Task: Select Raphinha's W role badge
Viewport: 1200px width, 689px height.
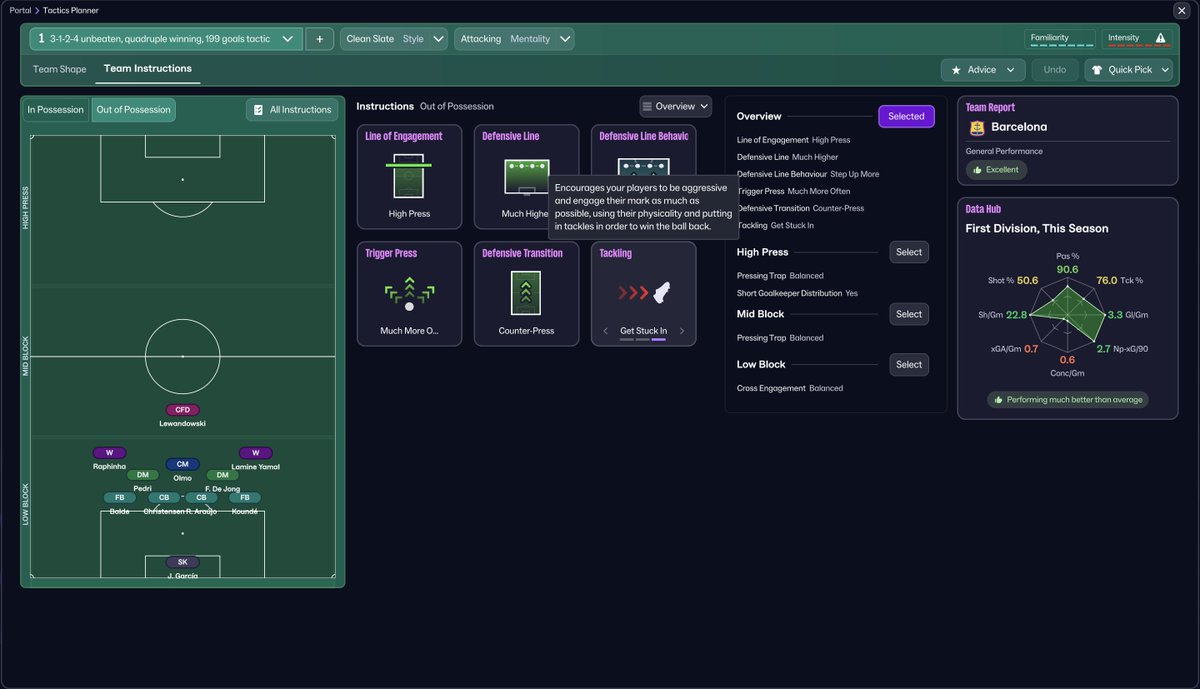Action: click(x=109, y=453)
